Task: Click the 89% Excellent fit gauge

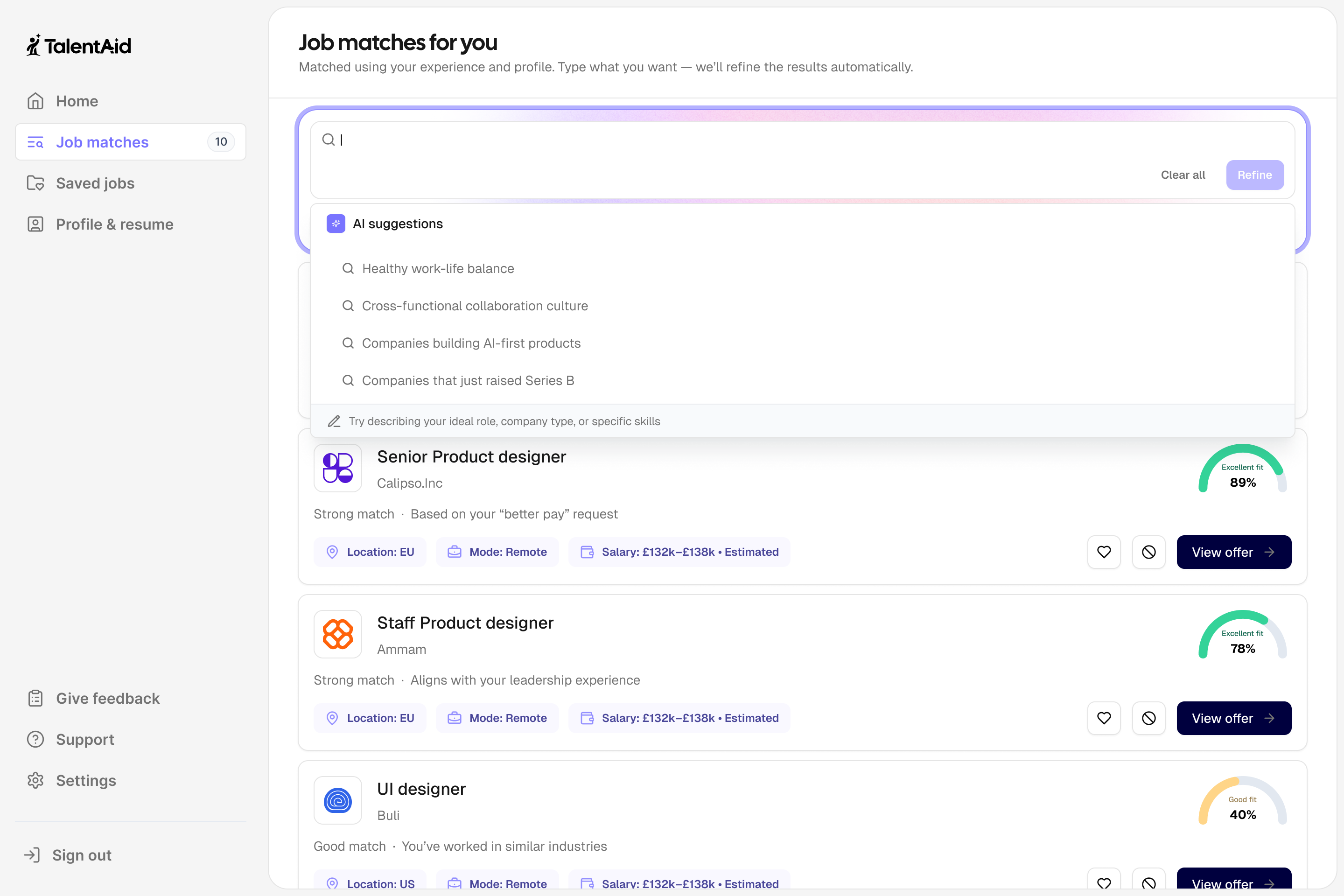Action: coord(1242,470)
